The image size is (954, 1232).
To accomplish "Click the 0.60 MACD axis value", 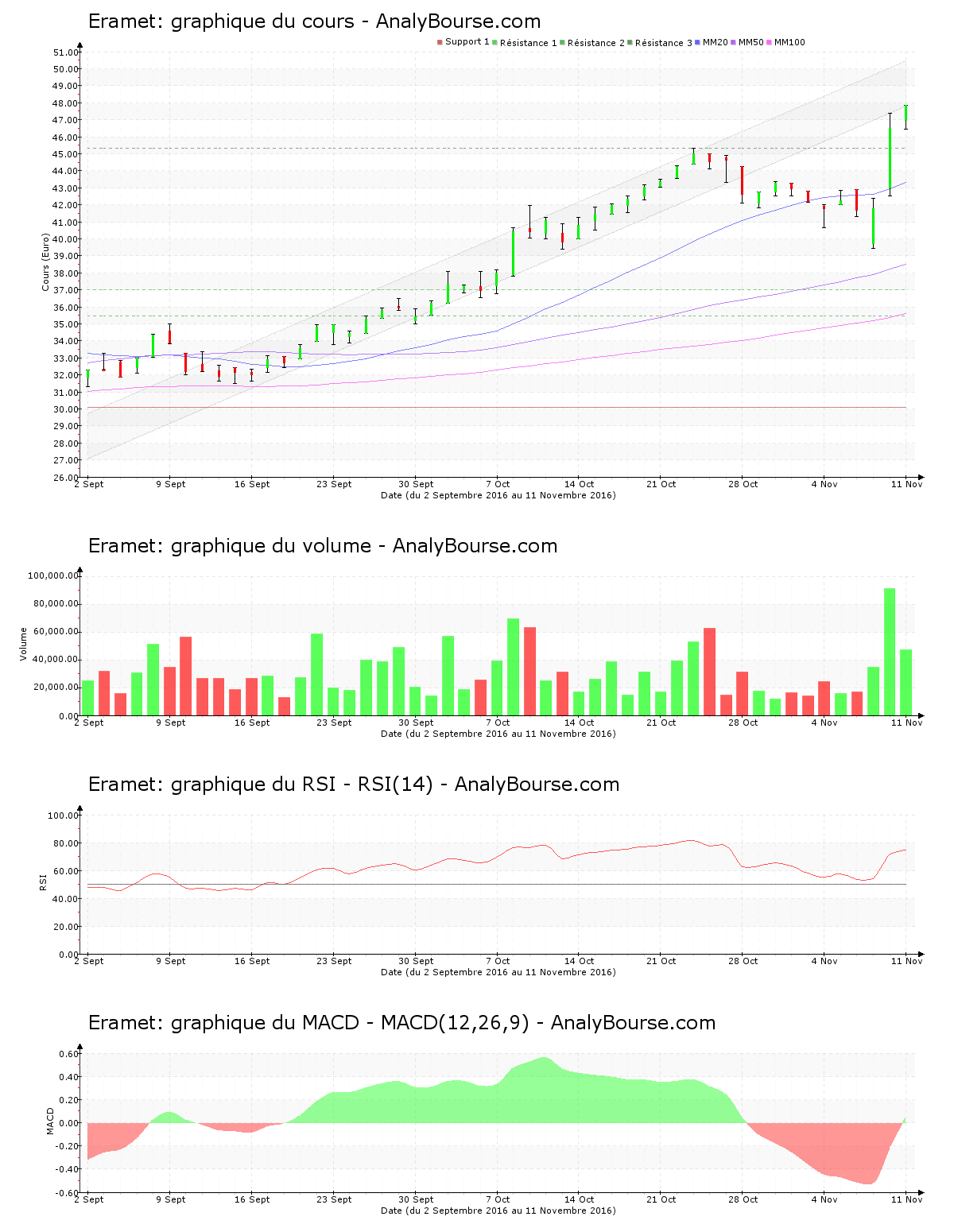I will [x=68, y=1054].
